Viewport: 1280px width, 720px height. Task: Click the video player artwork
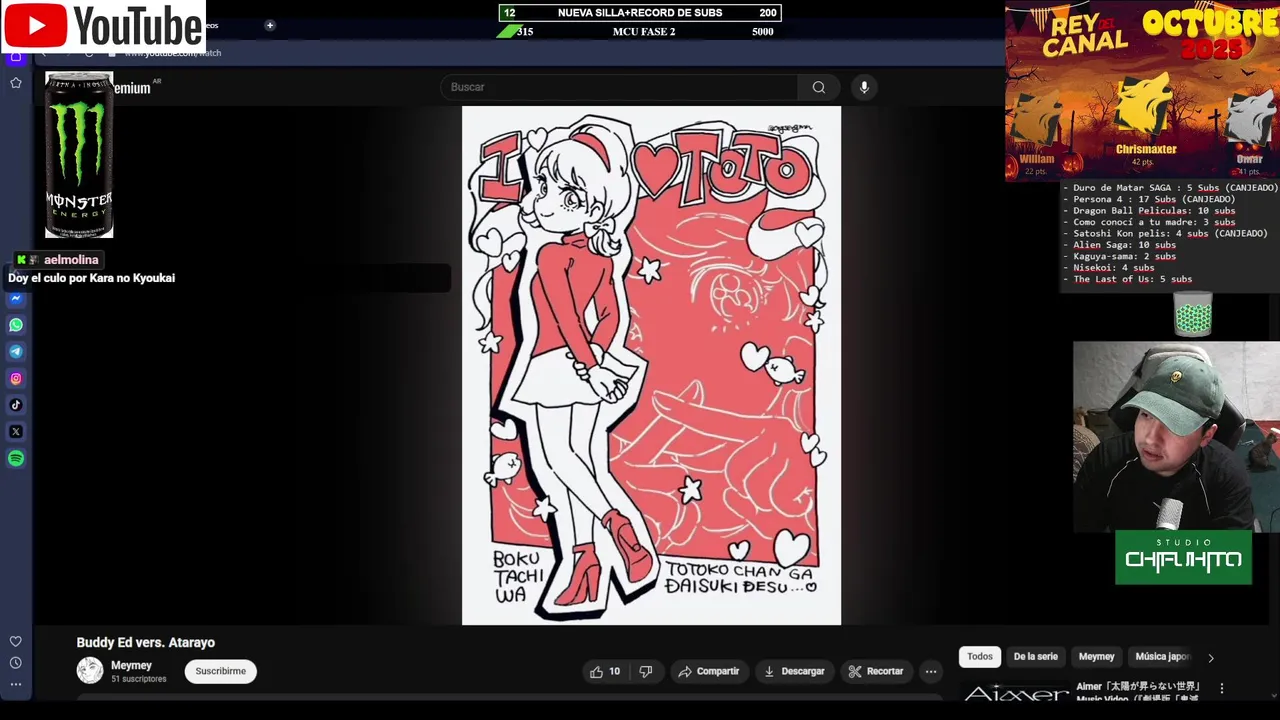651,365
